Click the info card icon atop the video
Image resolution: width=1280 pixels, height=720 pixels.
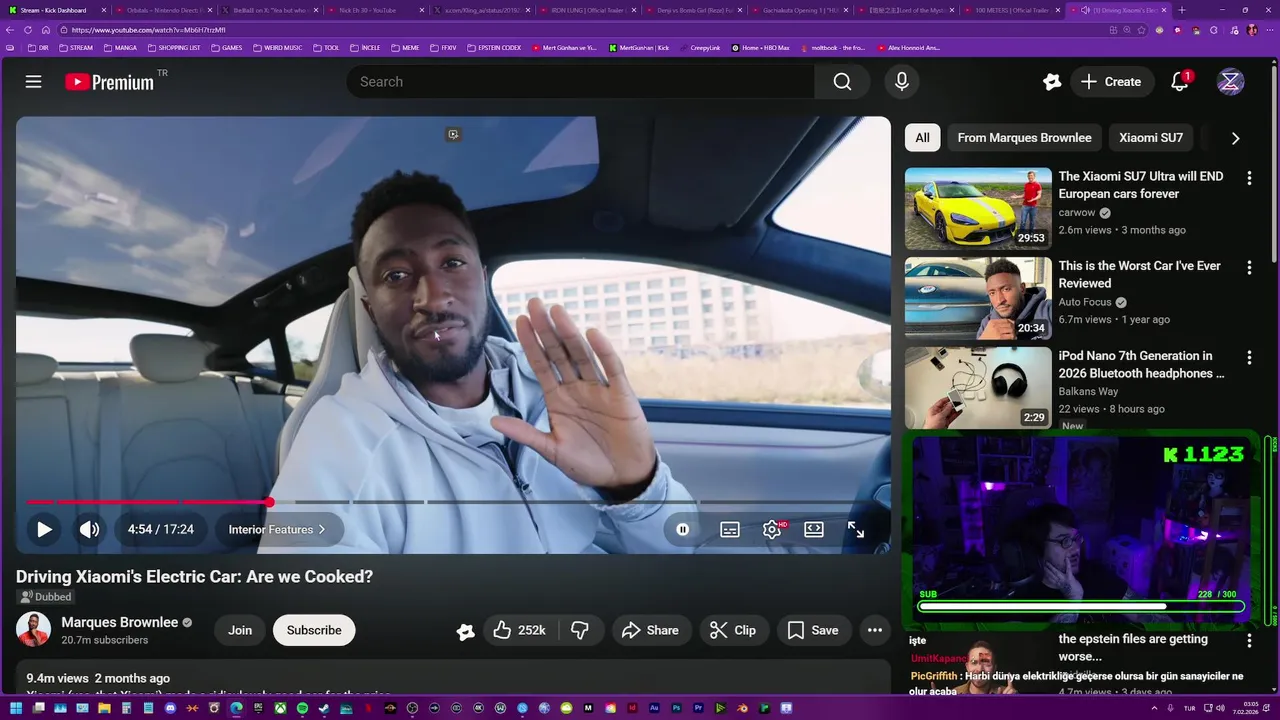(453, 134)
